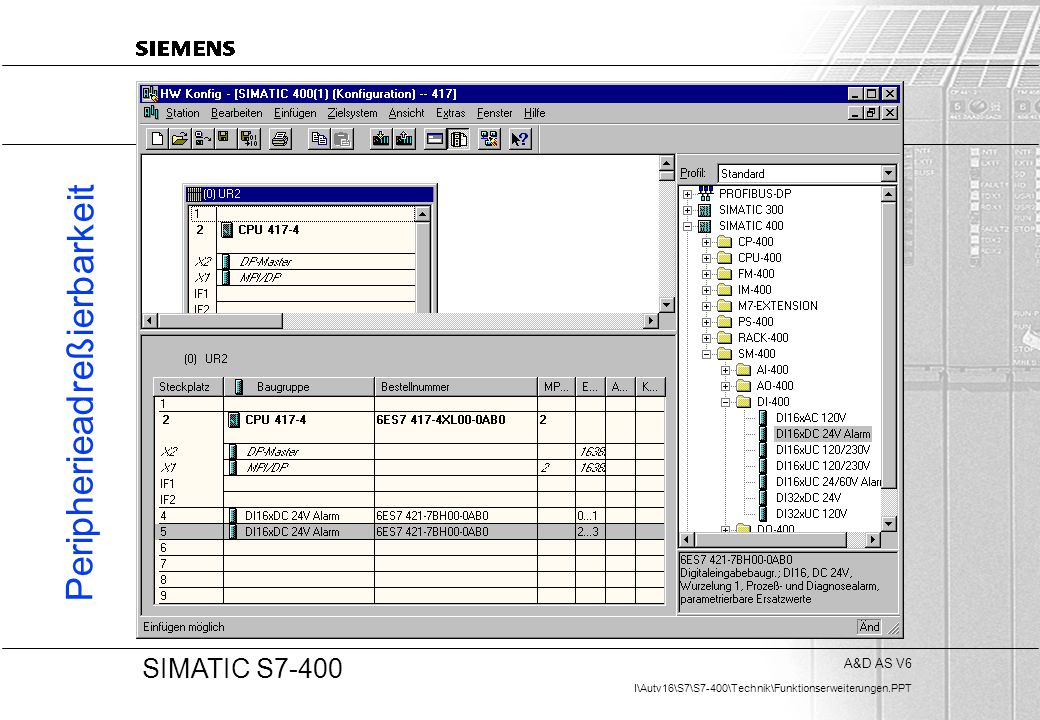Viewport: 1040px width, 720px height.
Task: Create a new station with New icon
Action: click(158, 139)
